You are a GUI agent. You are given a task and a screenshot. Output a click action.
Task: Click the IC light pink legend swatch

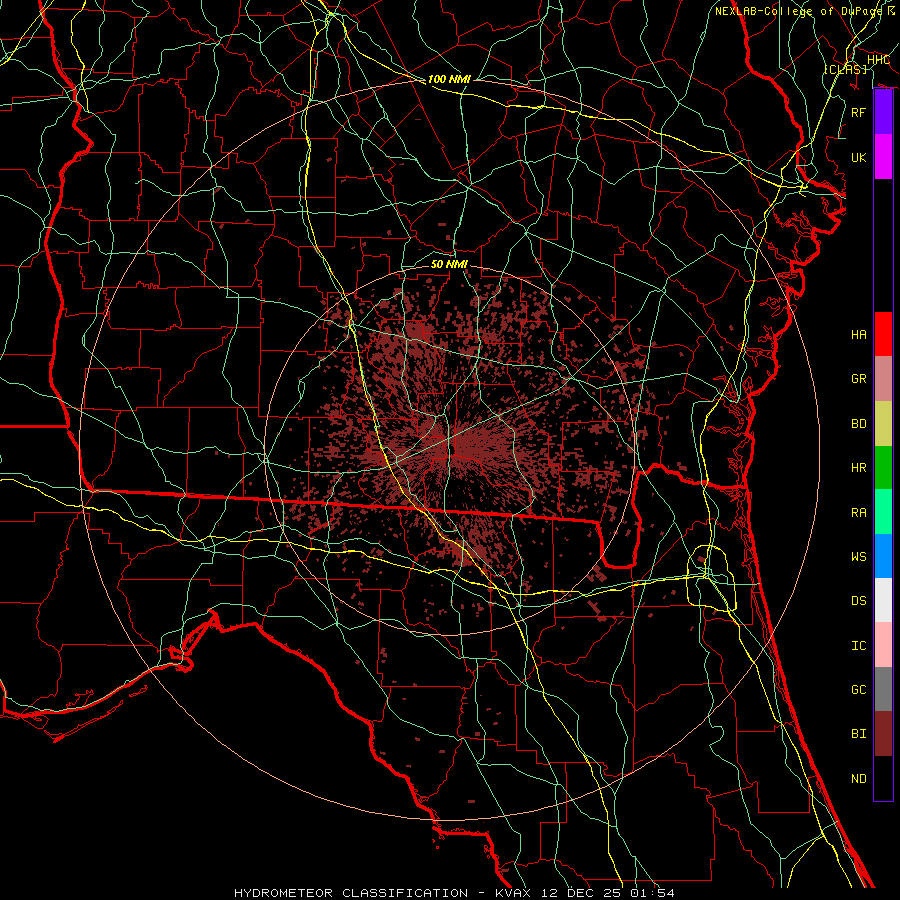click(883, 645)
